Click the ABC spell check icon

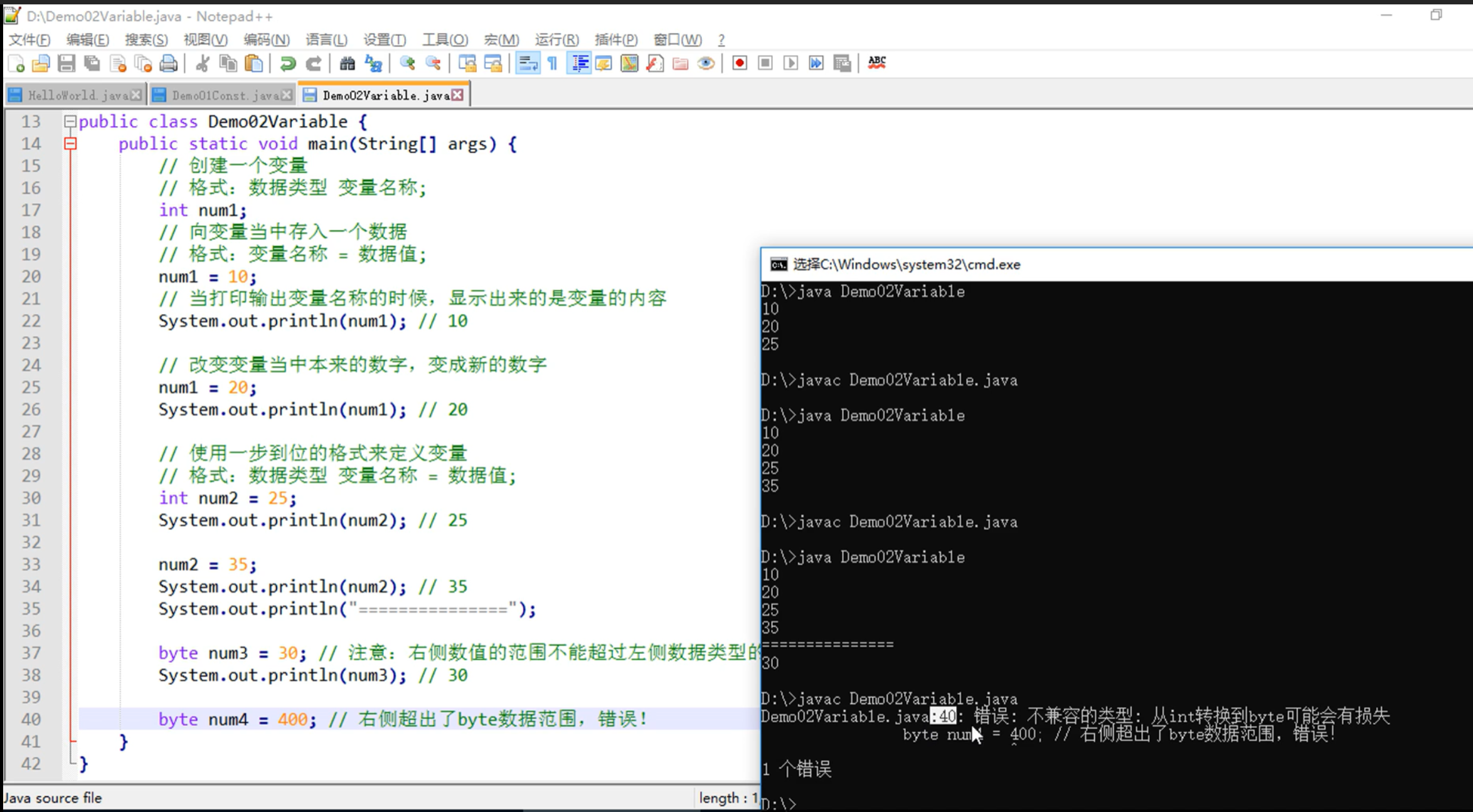tap(876, 63)
